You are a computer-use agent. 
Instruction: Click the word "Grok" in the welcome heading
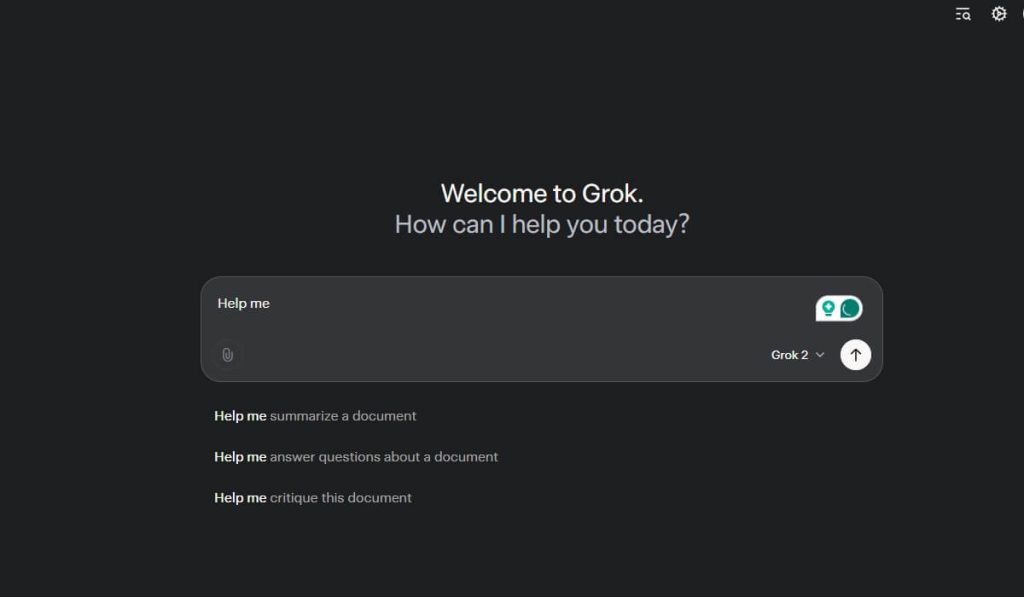[611, 193]
